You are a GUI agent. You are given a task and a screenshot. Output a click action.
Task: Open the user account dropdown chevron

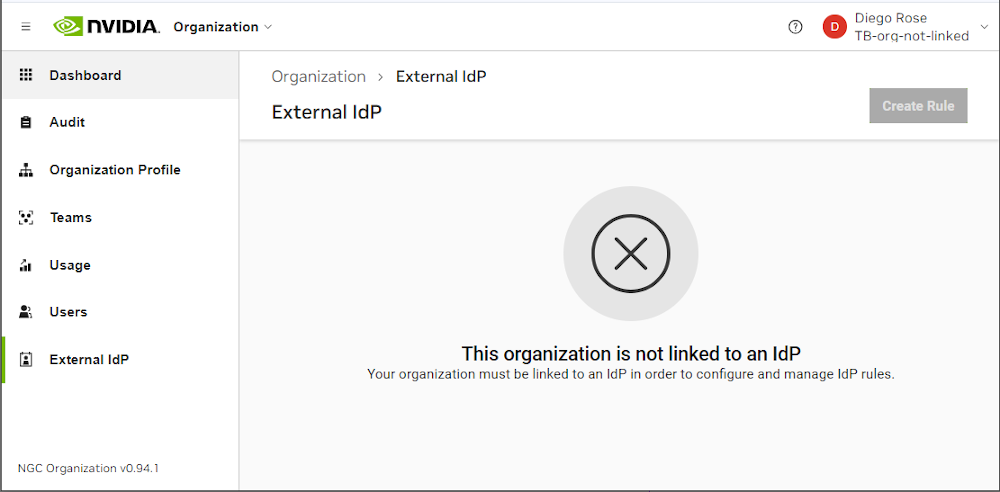[x=984, y=27]
